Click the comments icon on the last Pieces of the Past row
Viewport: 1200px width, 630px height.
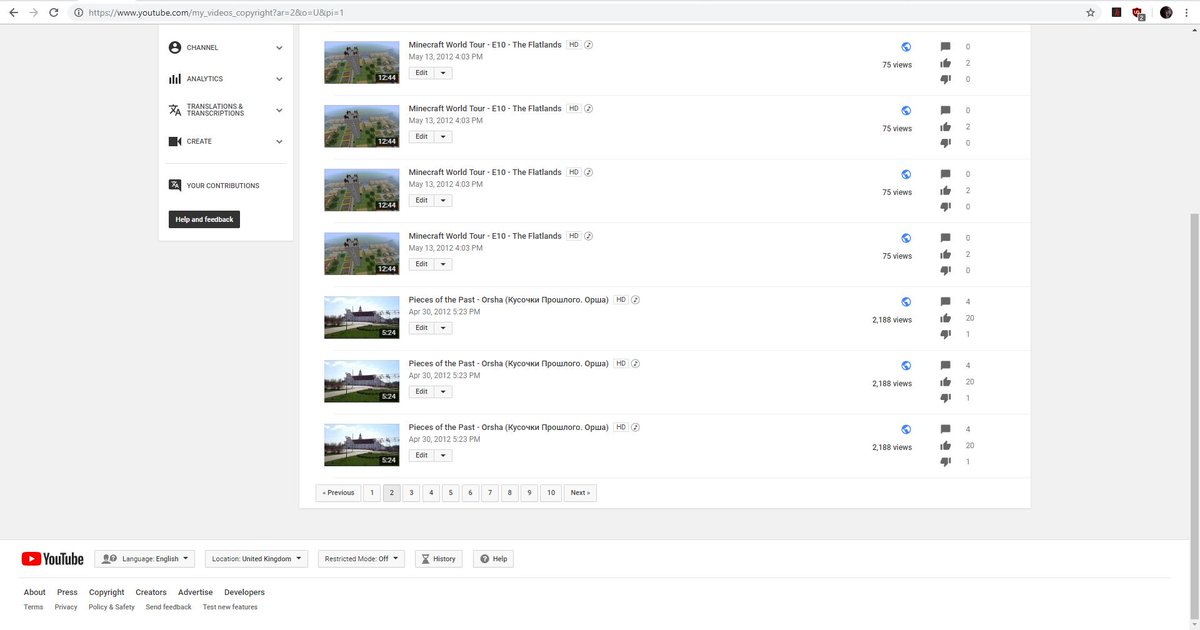click(x=946, y=429)
